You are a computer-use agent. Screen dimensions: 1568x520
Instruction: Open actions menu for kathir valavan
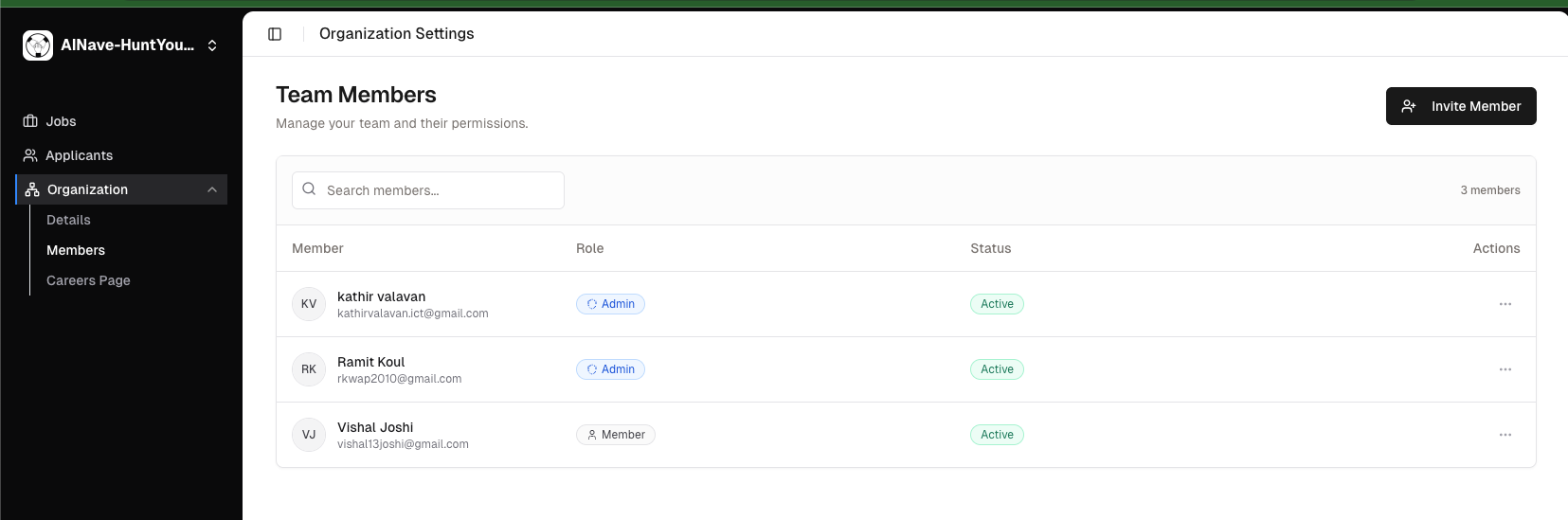1505,304
